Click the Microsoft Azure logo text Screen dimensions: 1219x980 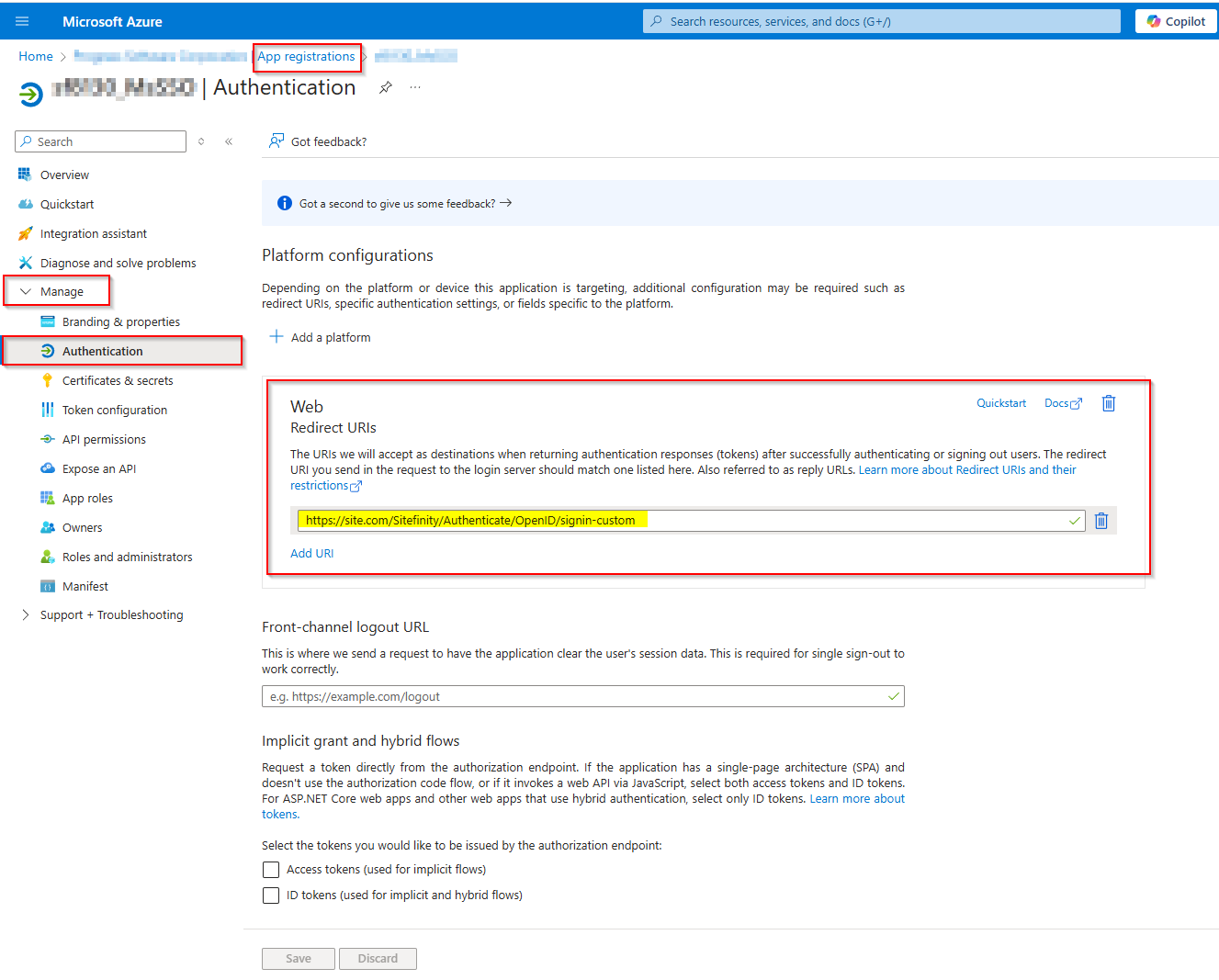(x=112, y=21)
